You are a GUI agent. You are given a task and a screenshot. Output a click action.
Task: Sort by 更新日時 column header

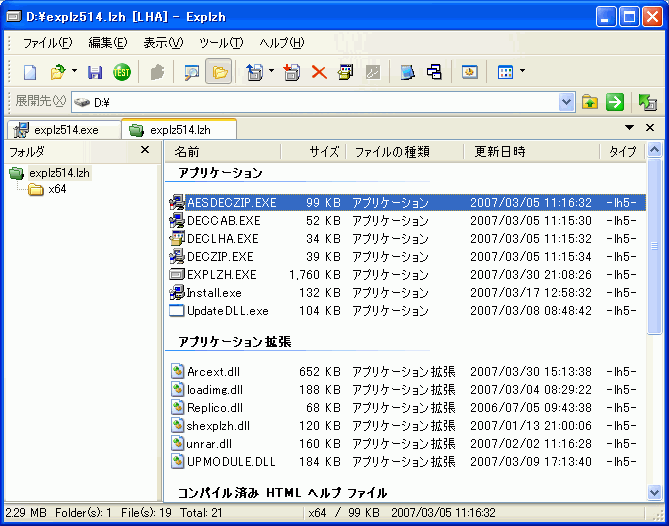pos(532,151)
